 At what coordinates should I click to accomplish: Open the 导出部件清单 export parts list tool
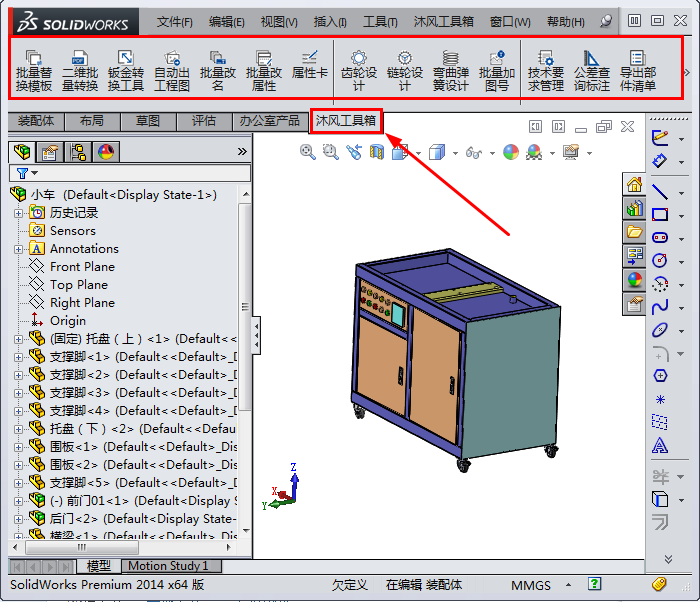coord(637,70)
